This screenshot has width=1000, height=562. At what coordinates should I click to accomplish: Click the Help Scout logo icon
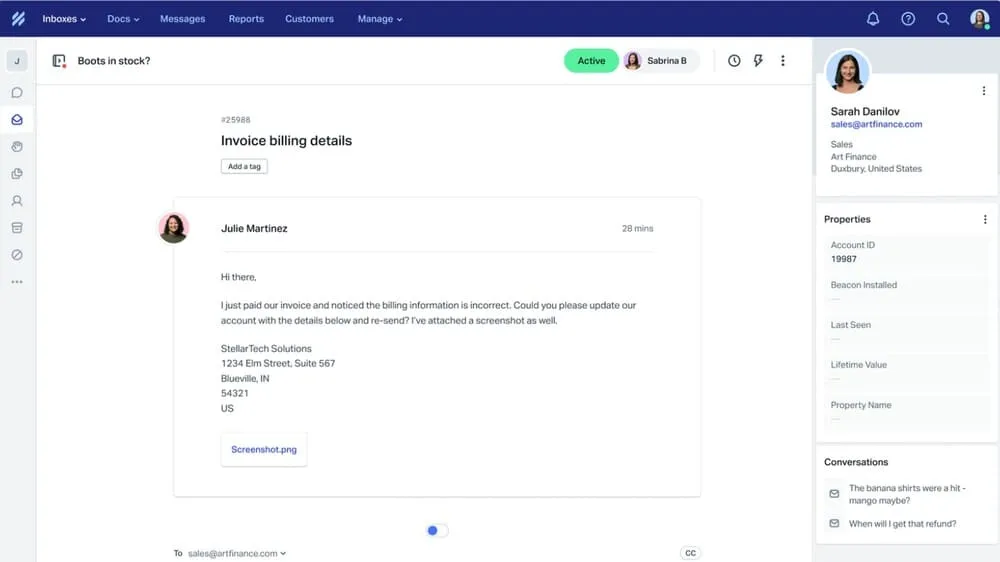pos(18,18)
